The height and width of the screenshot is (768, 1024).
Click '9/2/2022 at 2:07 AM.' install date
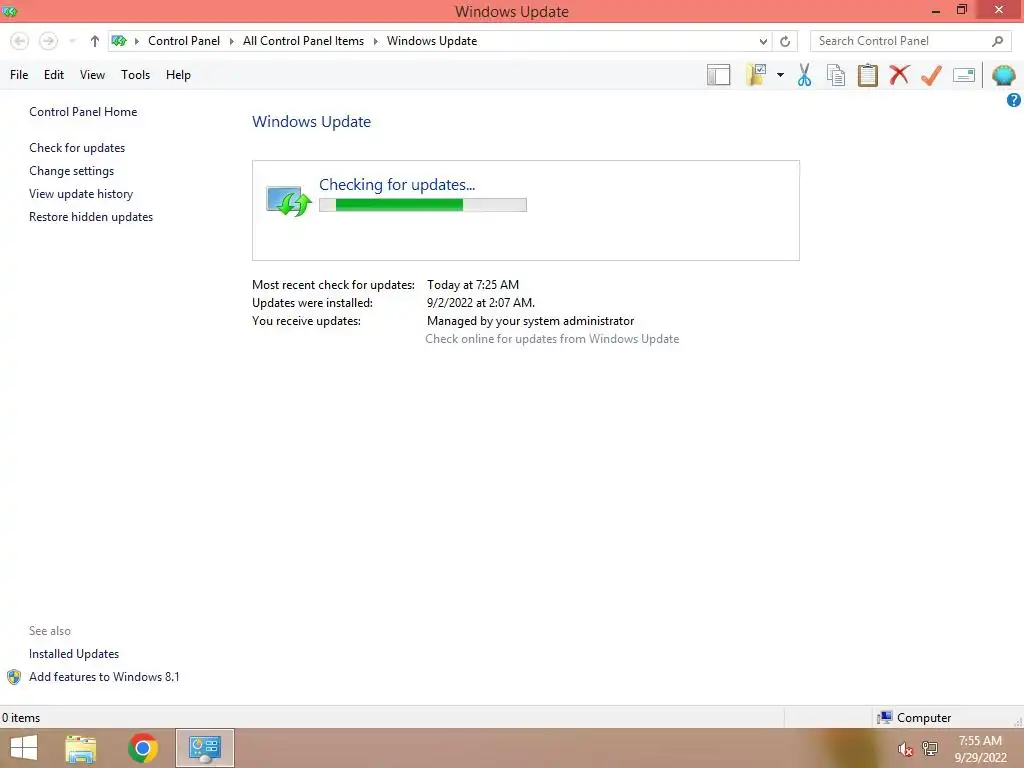coord(481,303)
